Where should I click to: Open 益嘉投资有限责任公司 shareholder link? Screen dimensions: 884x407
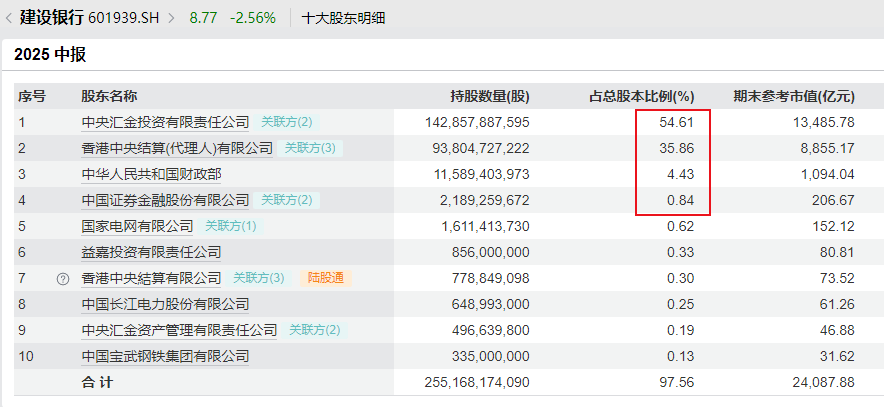[x=151, y=253]
